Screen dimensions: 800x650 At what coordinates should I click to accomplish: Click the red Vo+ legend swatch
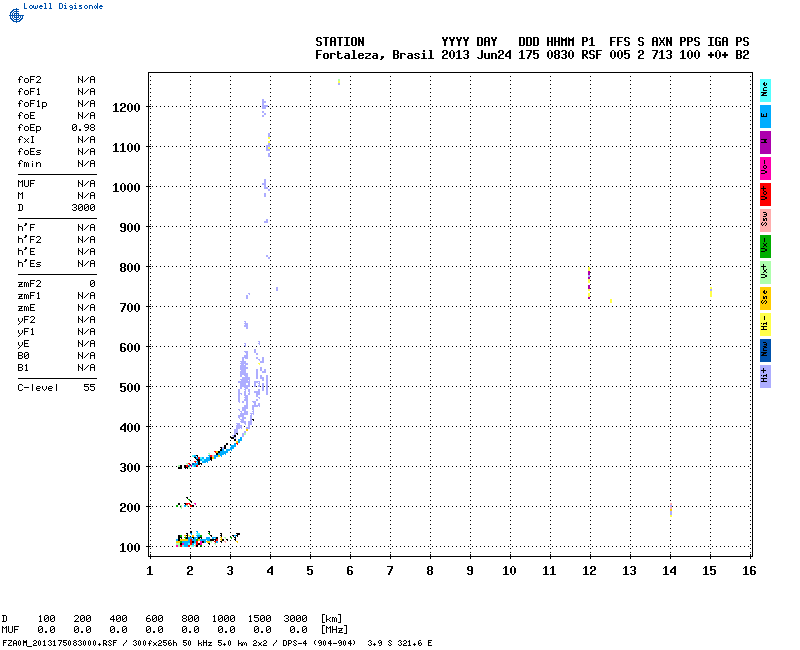765,193
